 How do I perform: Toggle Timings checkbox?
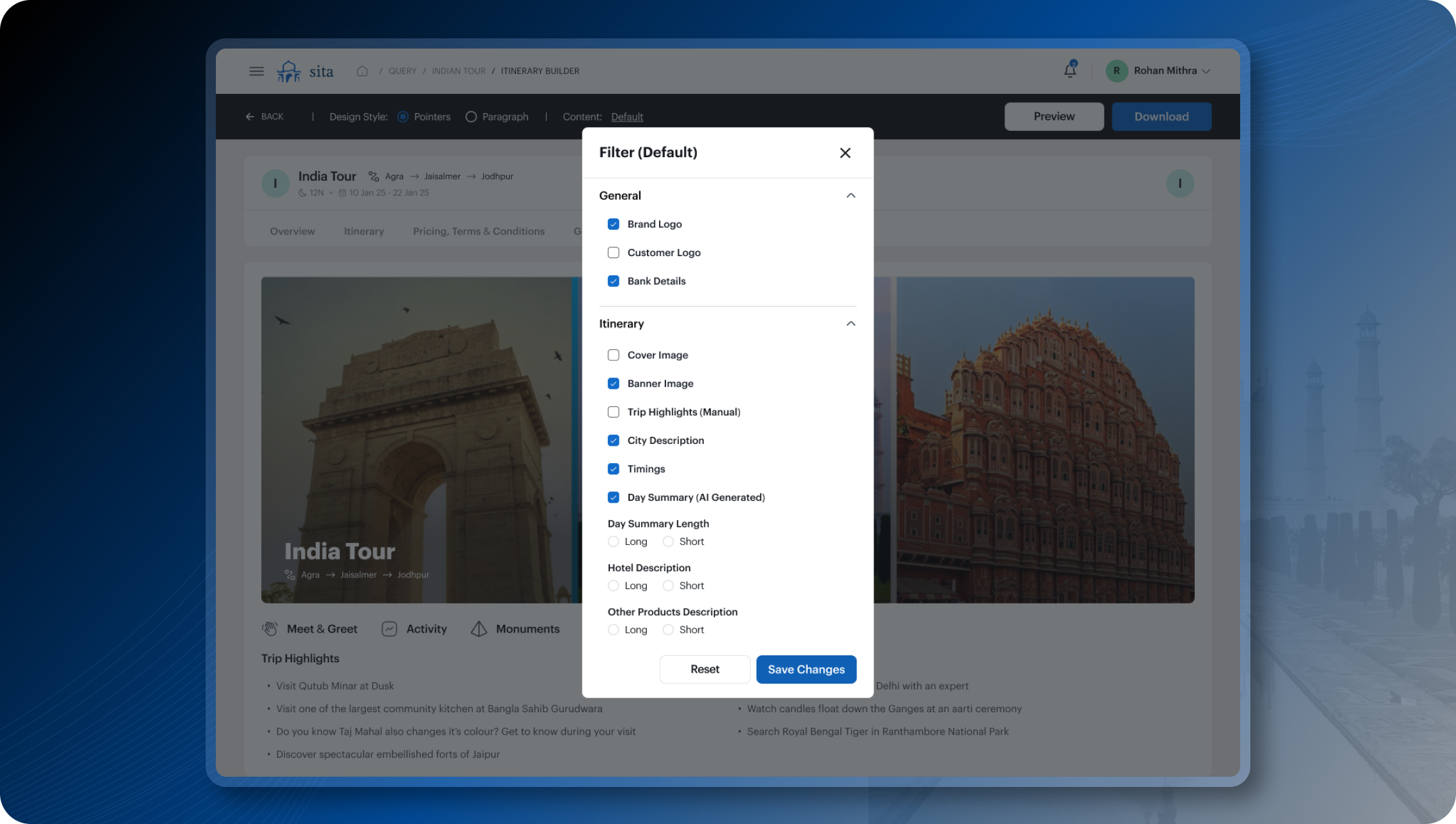614,469
